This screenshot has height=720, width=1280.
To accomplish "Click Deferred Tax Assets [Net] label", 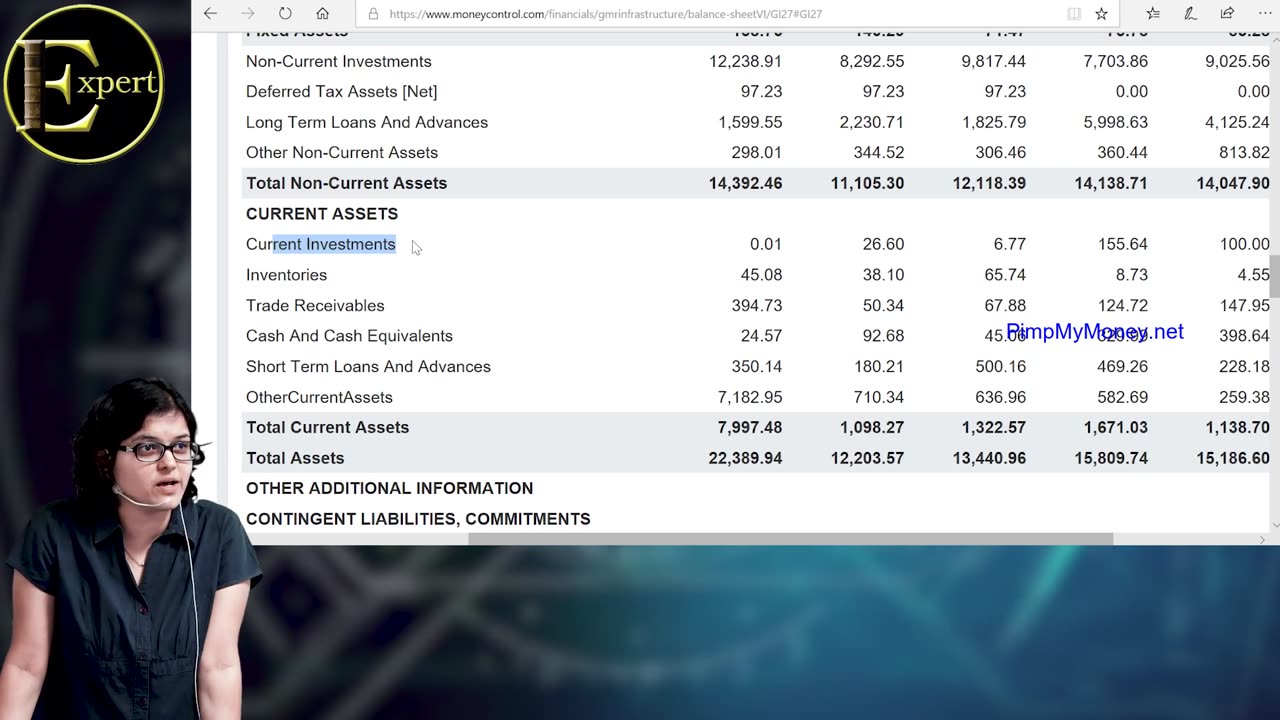I will tap(342, 91).
